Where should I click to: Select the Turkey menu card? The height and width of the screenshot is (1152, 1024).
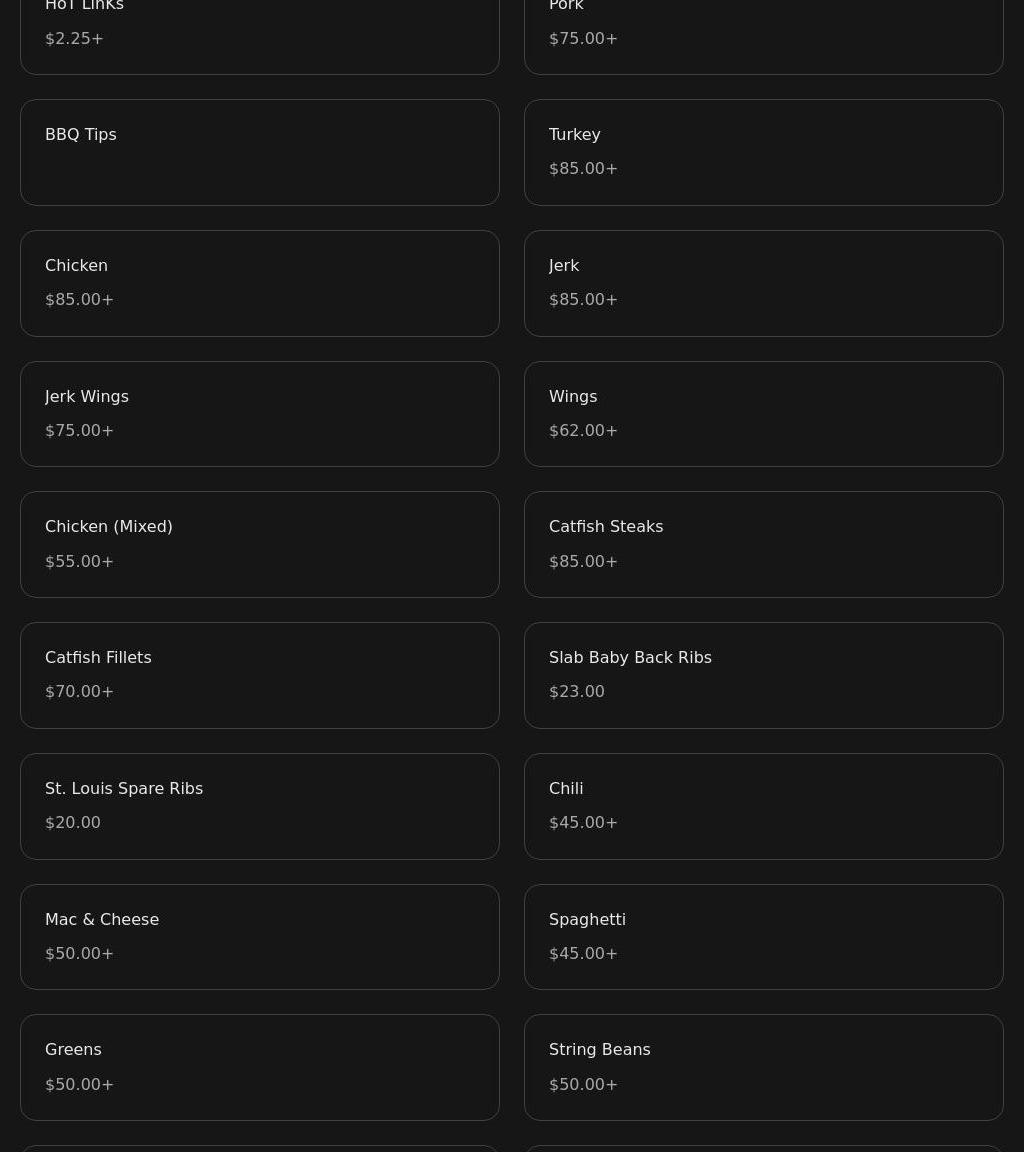tap(763, 152)
